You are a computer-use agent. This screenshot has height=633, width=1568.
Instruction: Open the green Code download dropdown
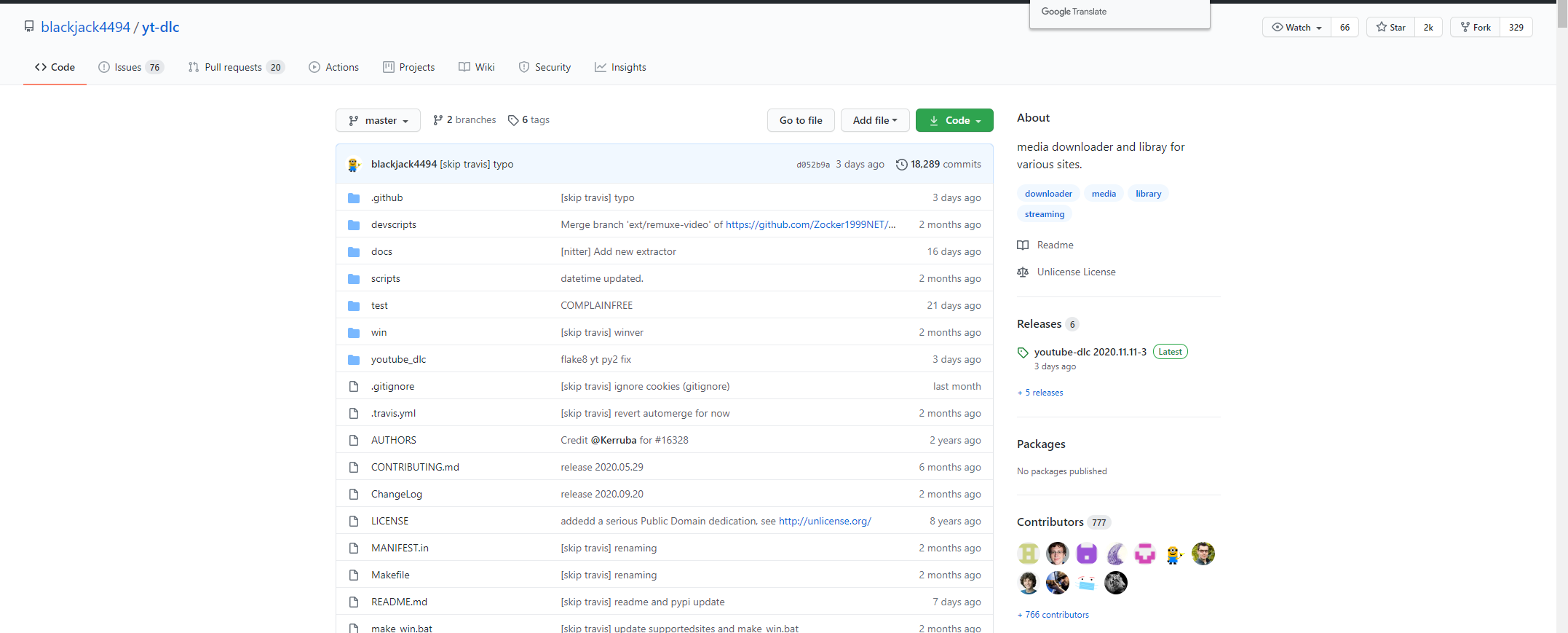[954, 120]
